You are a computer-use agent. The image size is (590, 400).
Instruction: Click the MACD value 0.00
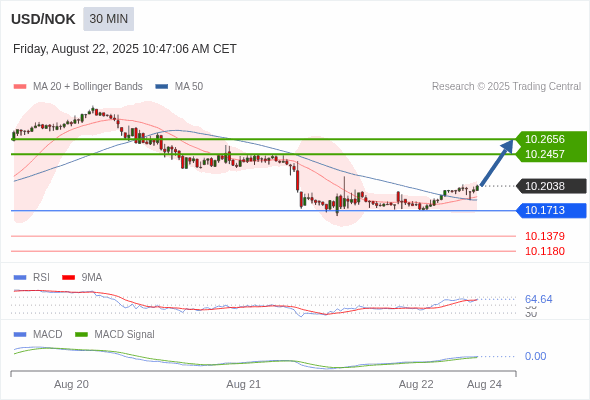pos(535,356)
